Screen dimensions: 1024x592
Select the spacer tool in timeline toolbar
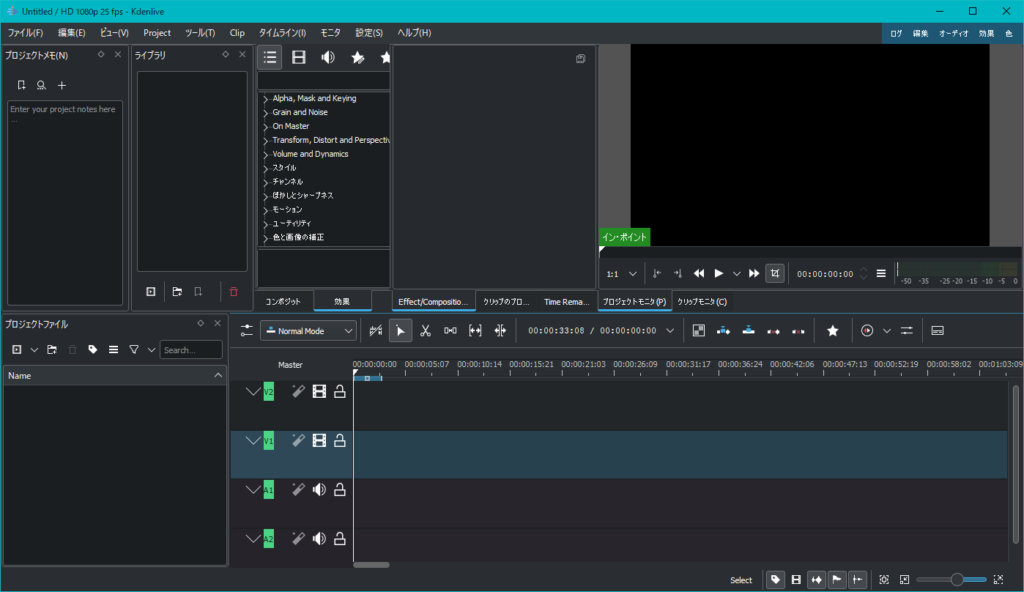coord(450,330)
